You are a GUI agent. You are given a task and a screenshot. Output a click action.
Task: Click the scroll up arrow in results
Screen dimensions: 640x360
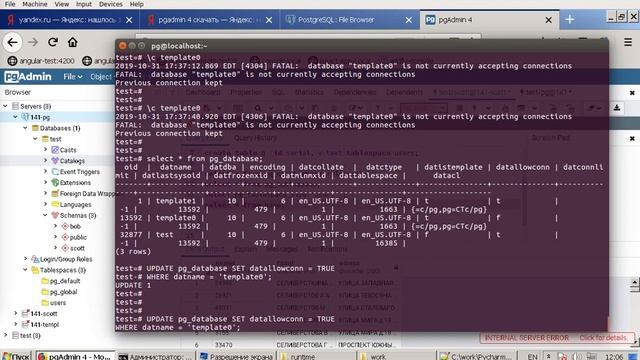click(634, 282)
